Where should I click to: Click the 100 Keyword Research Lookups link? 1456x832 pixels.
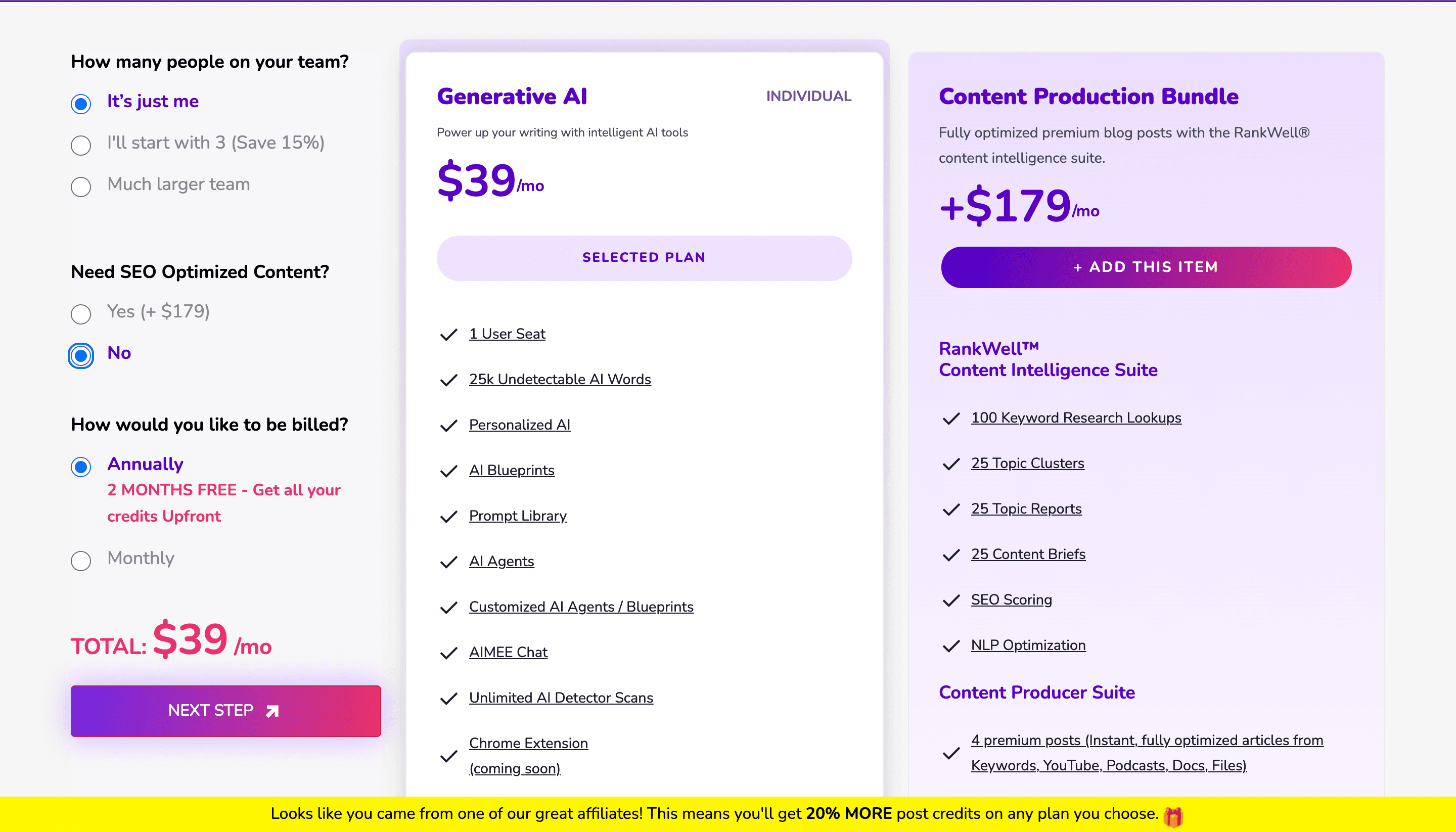click(x=1075, y=418)
